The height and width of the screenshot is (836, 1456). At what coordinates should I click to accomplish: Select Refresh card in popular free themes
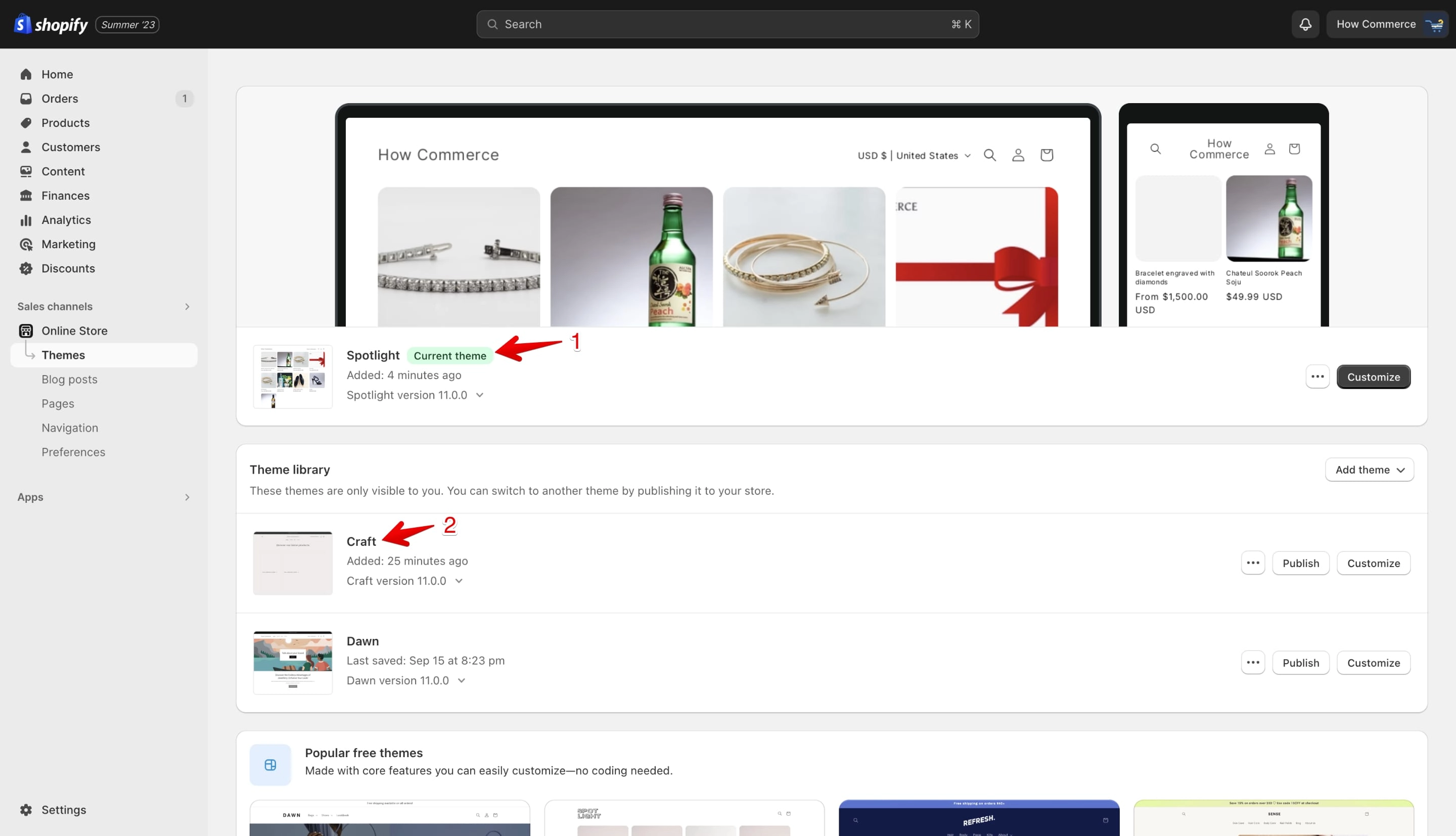click(x=979, y=818)
